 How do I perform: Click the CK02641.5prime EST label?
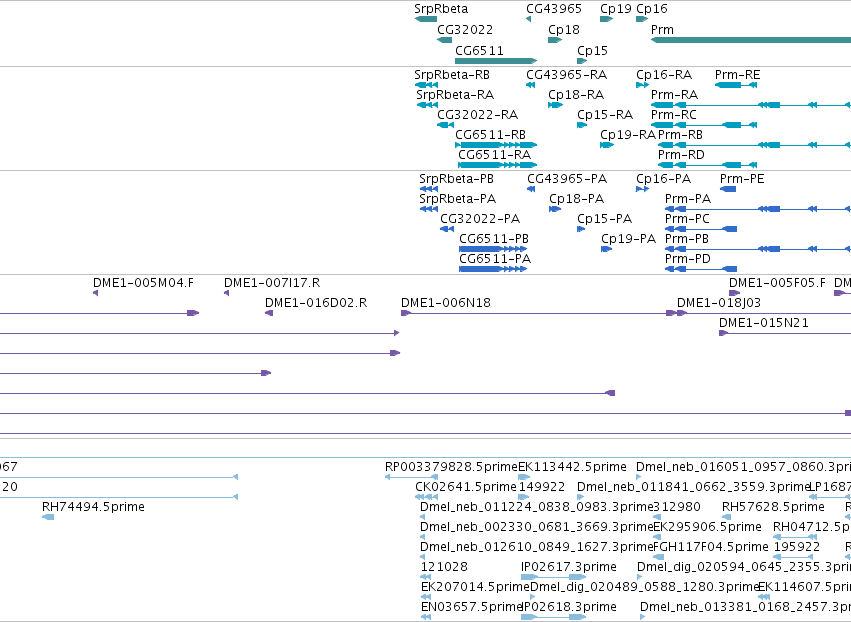(x=466, y=487)
